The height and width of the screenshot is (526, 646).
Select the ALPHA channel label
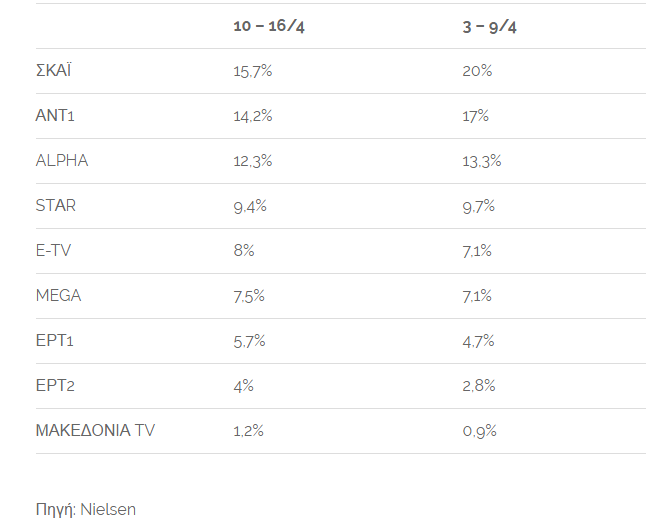(62, 161)
